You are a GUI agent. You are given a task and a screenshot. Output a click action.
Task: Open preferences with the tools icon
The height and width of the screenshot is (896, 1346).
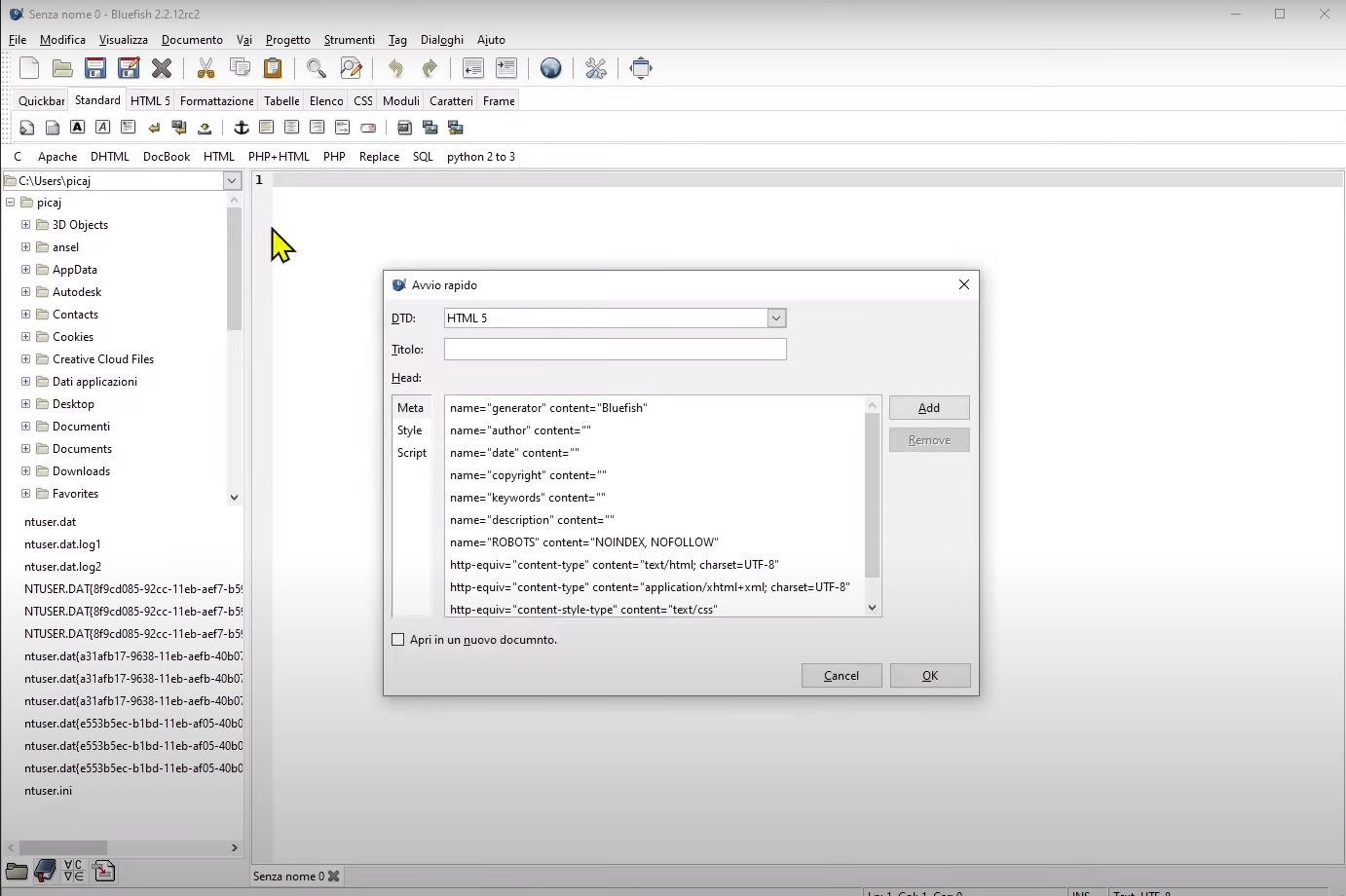tap(595, 68)
